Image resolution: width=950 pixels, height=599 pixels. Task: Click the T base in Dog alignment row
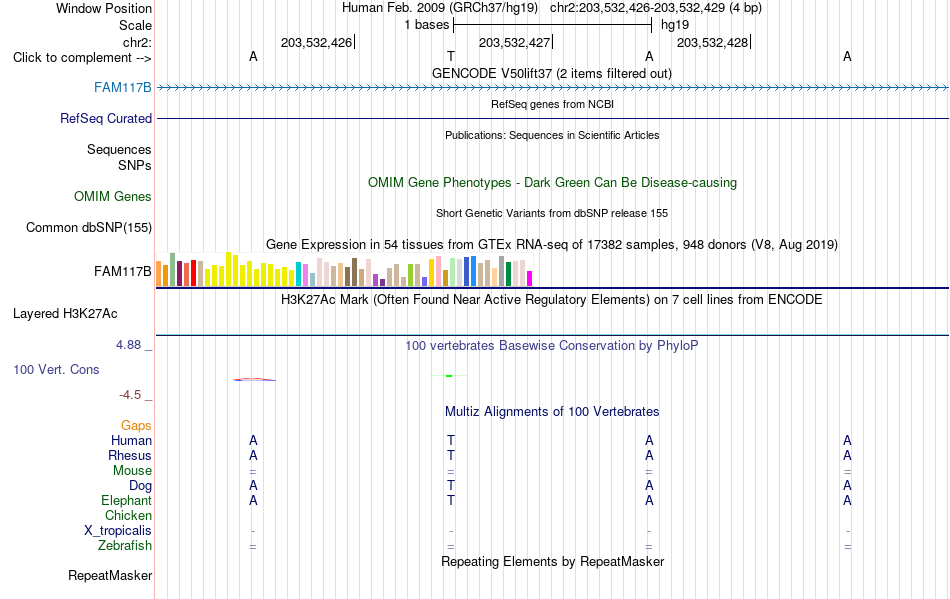coord(451,485)
